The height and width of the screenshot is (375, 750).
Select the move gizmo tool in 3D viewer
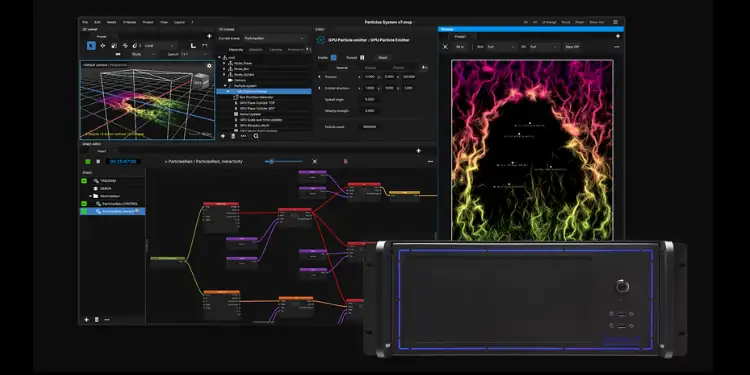[102, 45]
